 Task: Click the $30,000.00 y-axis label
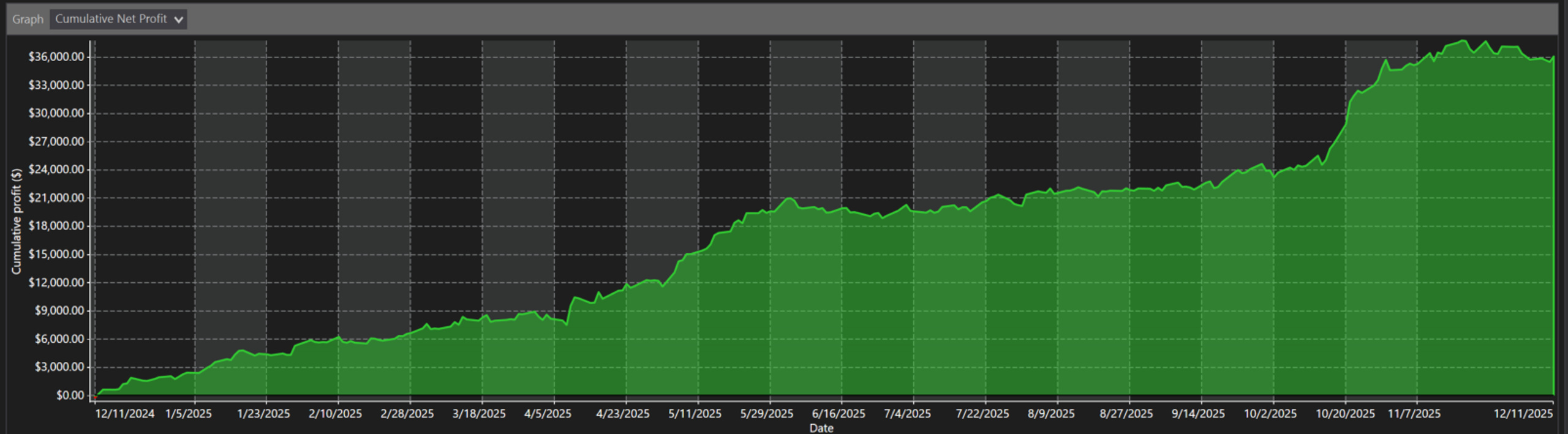click(x=56, y=113)
